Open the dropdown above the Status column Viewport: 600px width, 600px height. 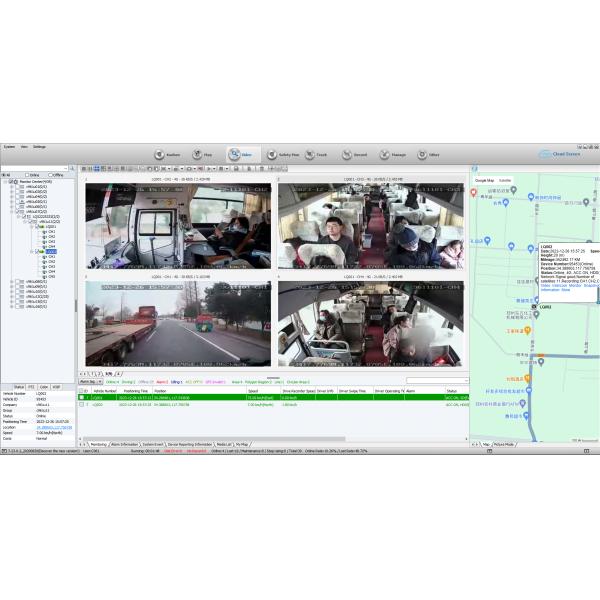[436, 381]
